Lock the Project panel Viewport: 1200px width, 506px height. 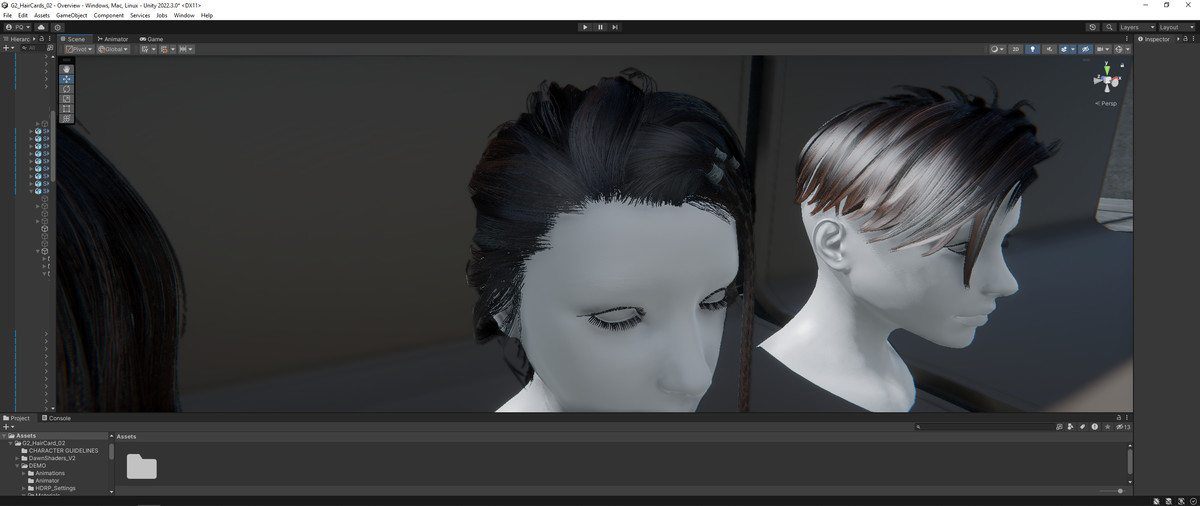(x=1119, y=417)
